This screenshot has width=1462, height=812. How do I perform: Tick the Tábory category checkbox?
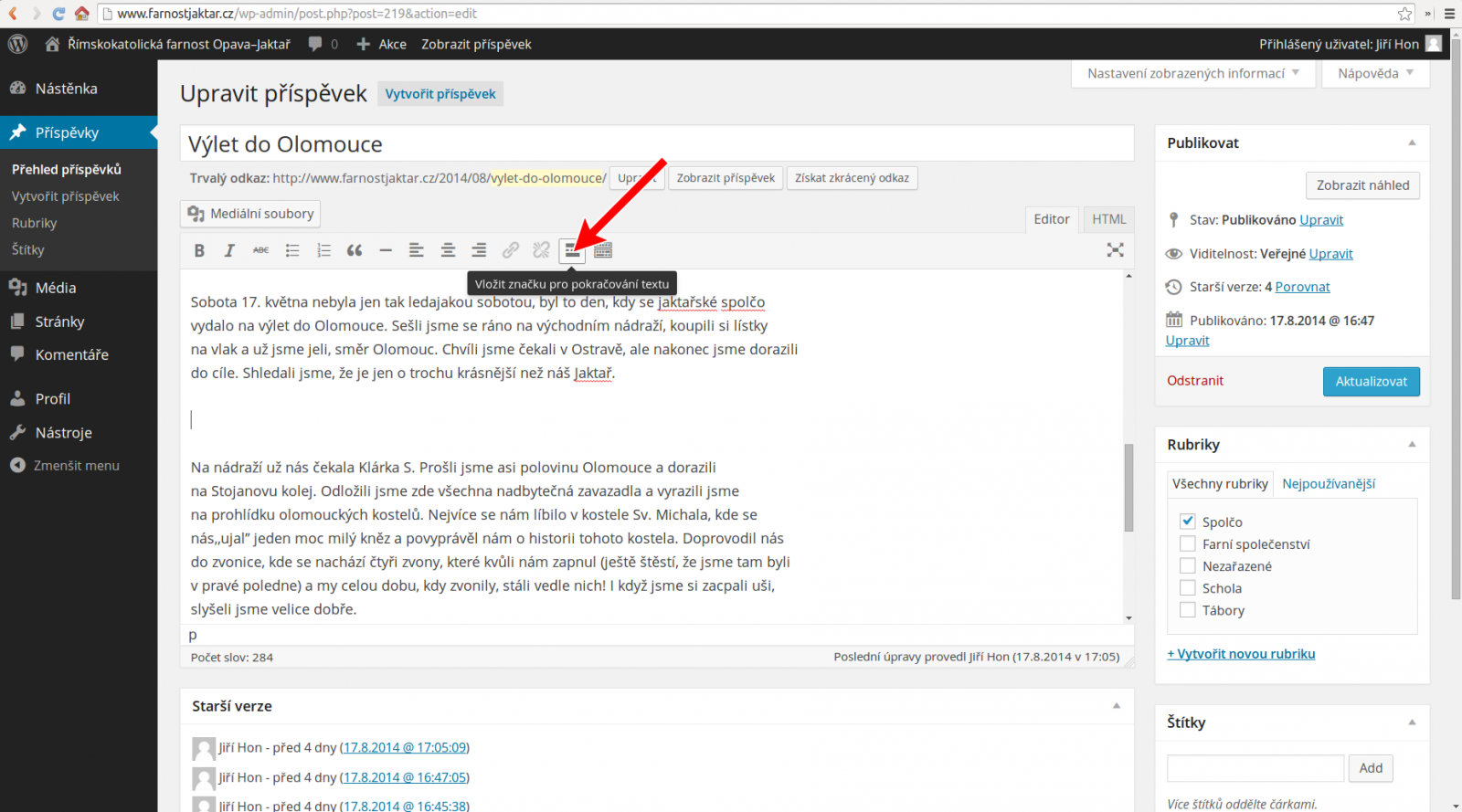click(1188, 609)
